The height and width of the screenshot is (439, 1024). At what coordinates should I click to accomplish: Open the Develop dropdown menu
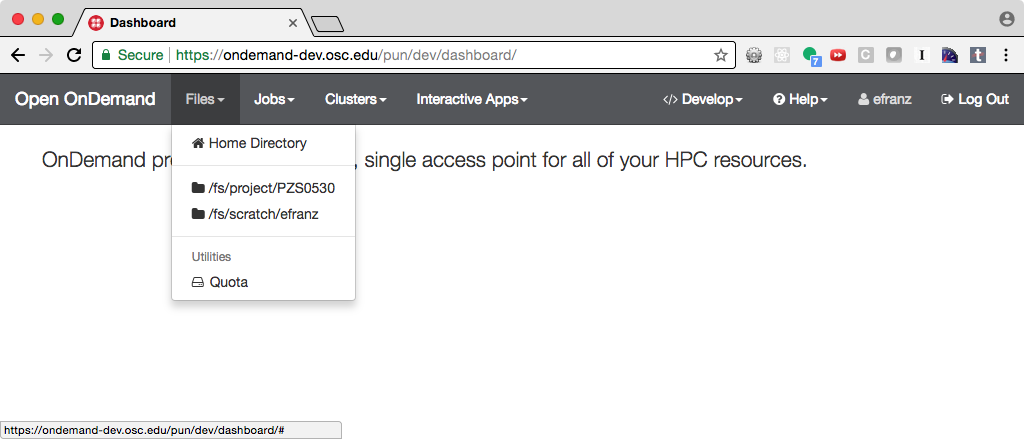pyautogui.click(x=703, y=99)
